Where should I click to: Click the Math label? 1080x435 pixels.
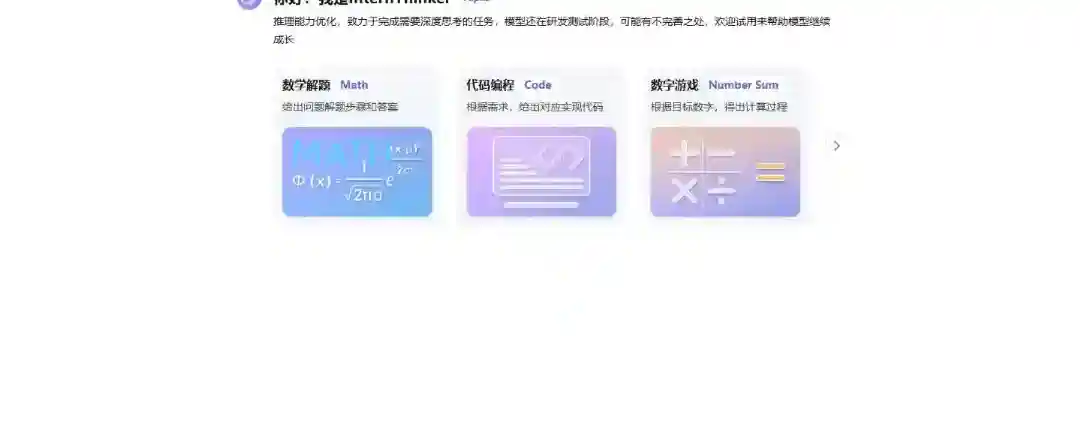(x=354, y=85)
